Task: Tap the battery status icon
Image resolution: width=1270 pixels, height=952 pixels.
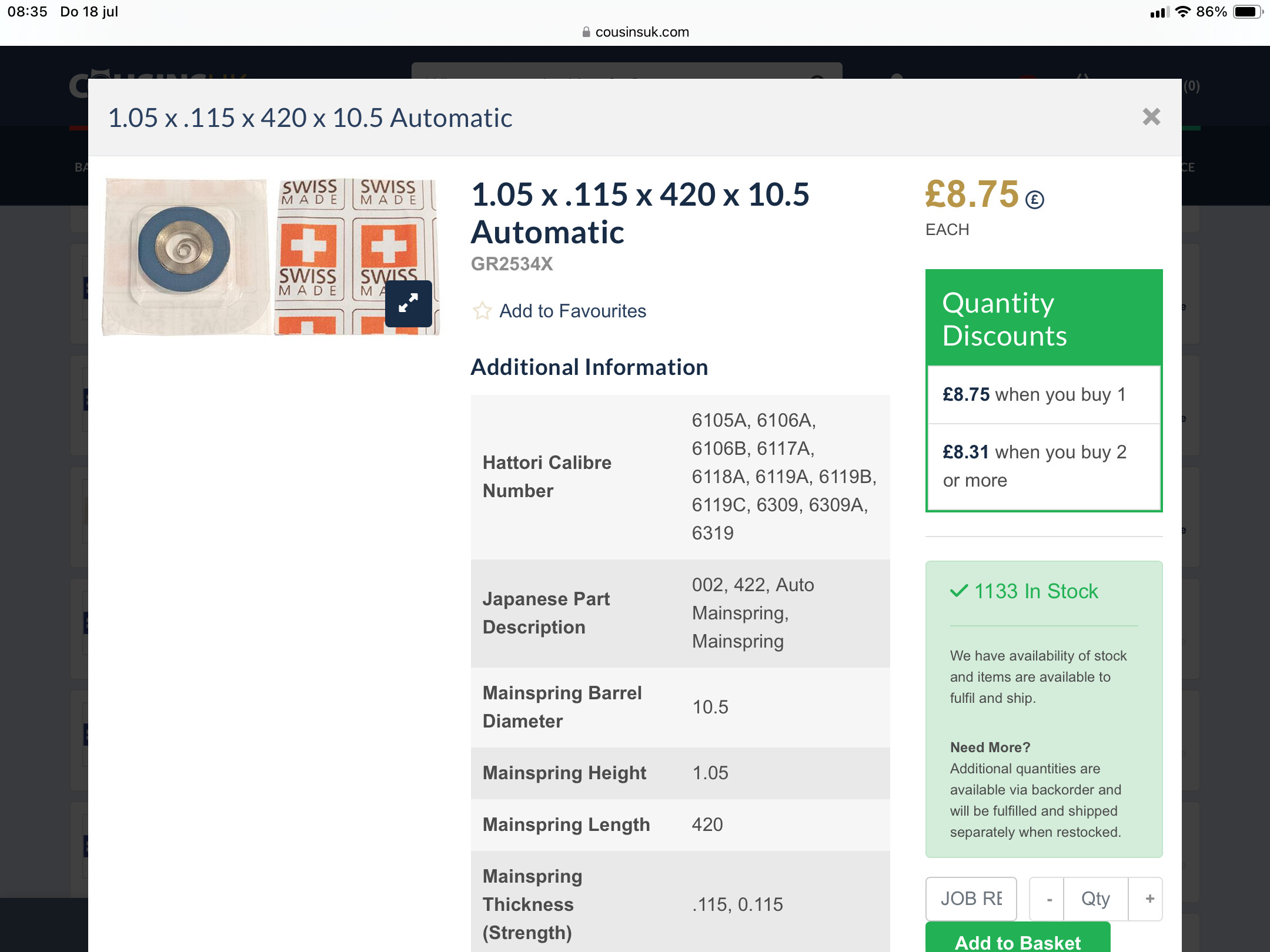Action: pos(1248,12)
